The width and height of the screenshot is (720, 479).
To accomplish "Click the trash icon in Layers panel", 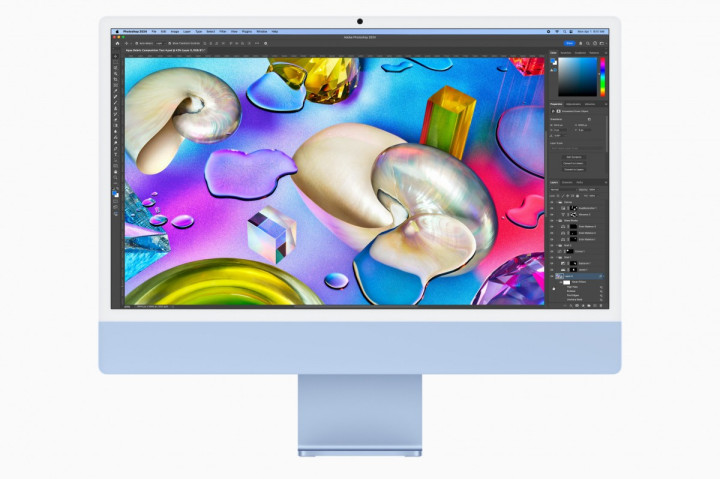I will coord(601,303).
